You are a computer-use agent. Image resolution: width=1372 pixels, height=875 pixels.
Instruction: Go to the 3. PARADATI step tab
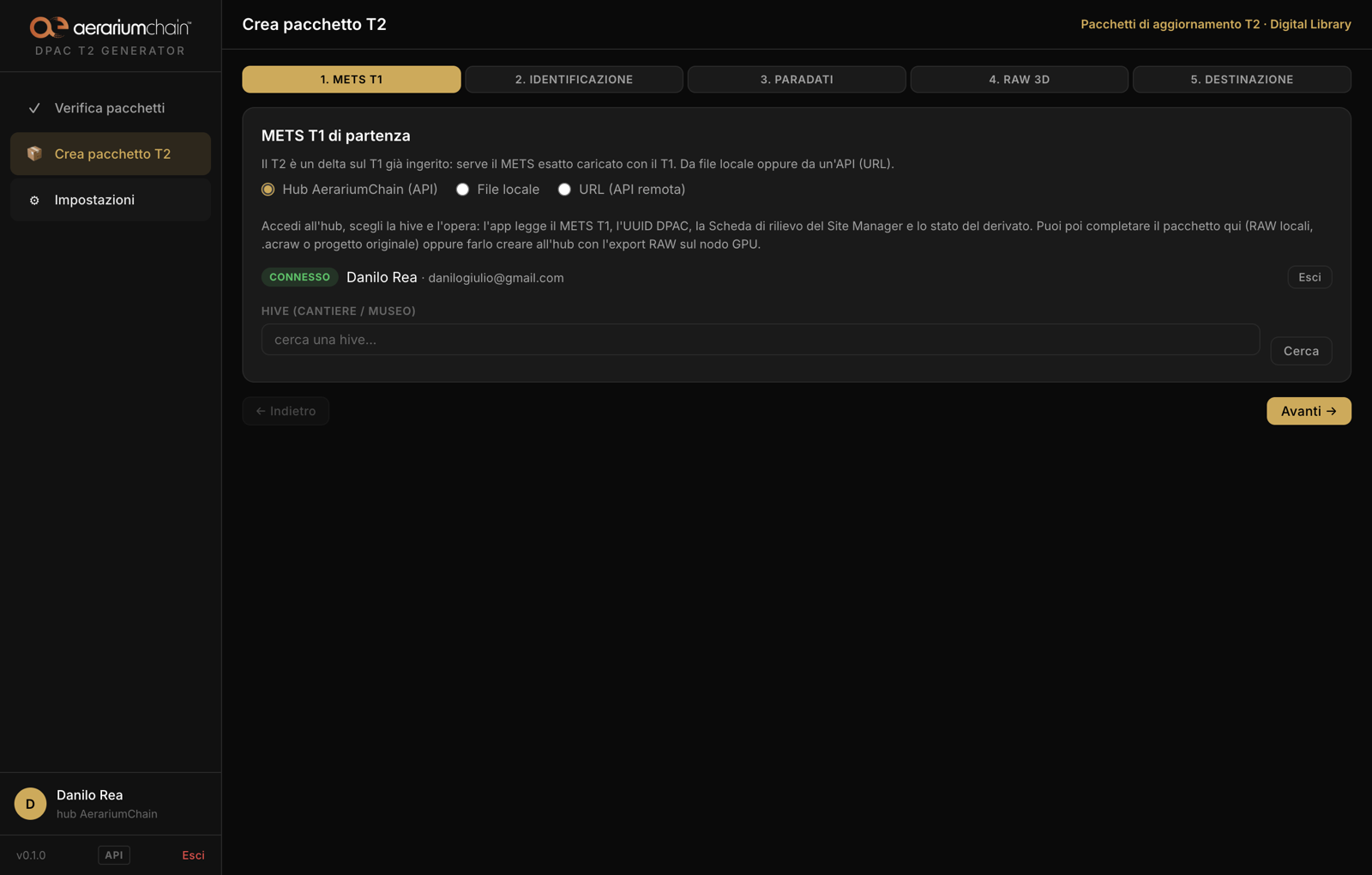pos(797,79)
